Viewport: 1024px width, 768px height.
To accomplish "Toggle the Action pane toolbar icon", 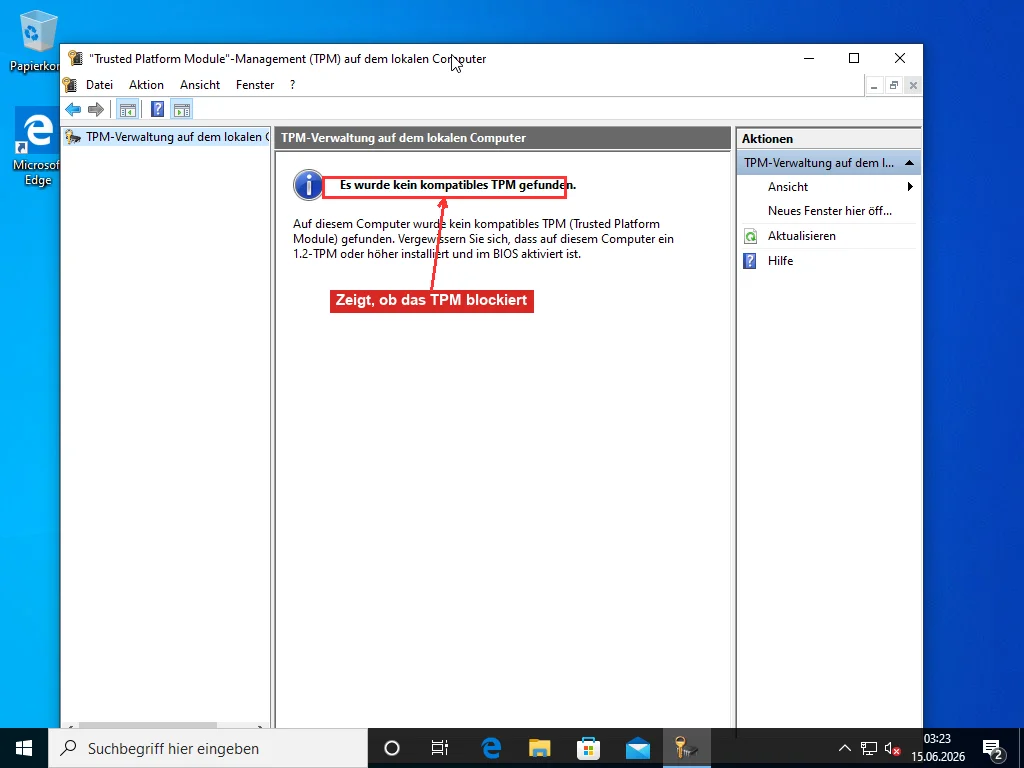I will (182, 110).
